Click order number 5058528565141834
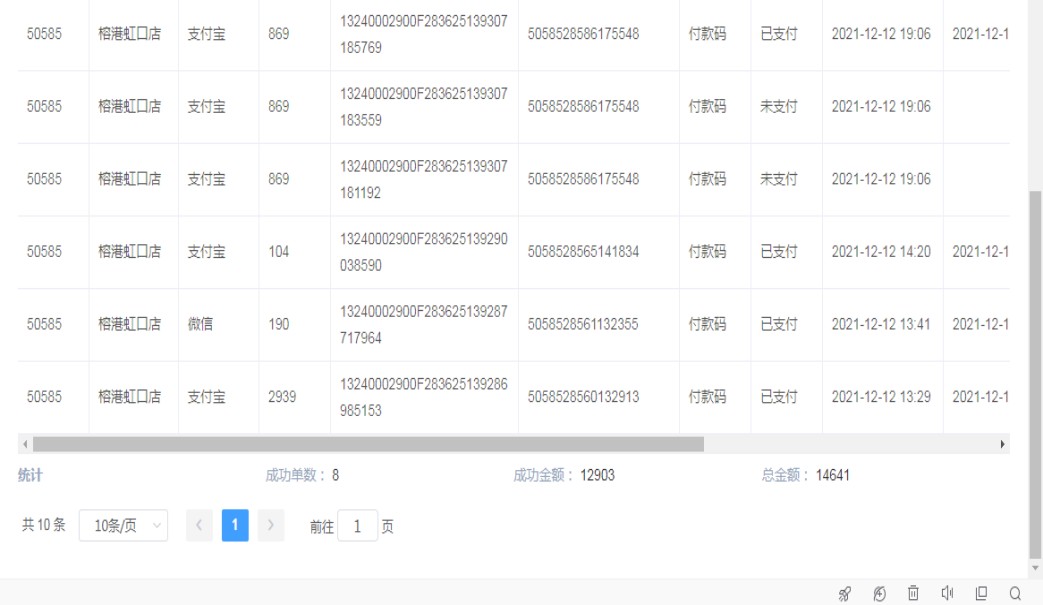Image resolution: width=1043 pixels, height=605 pixels. [583, 252]
